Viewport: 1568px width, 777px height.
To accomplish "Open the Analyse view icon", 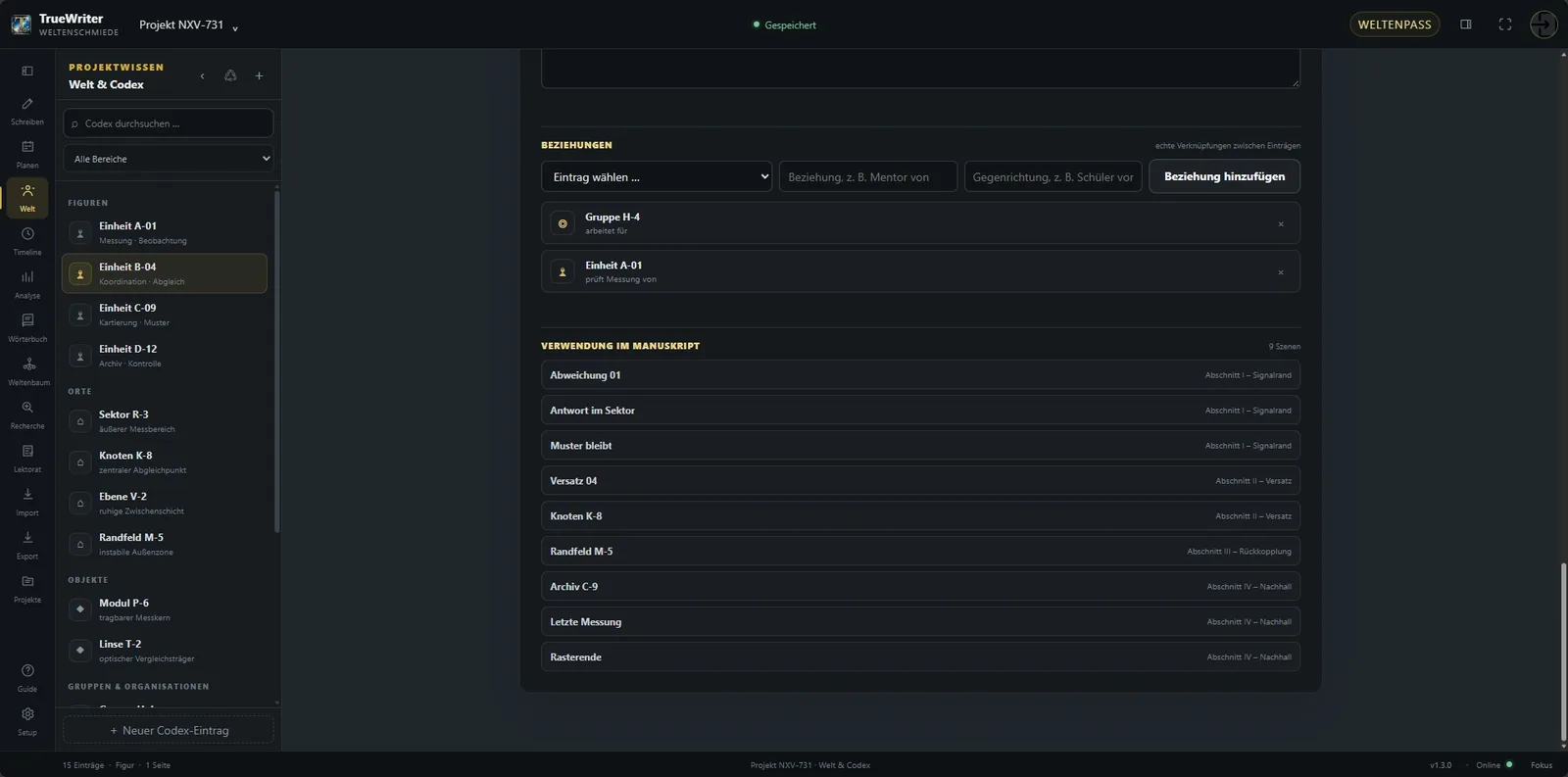I will (27, 284).
